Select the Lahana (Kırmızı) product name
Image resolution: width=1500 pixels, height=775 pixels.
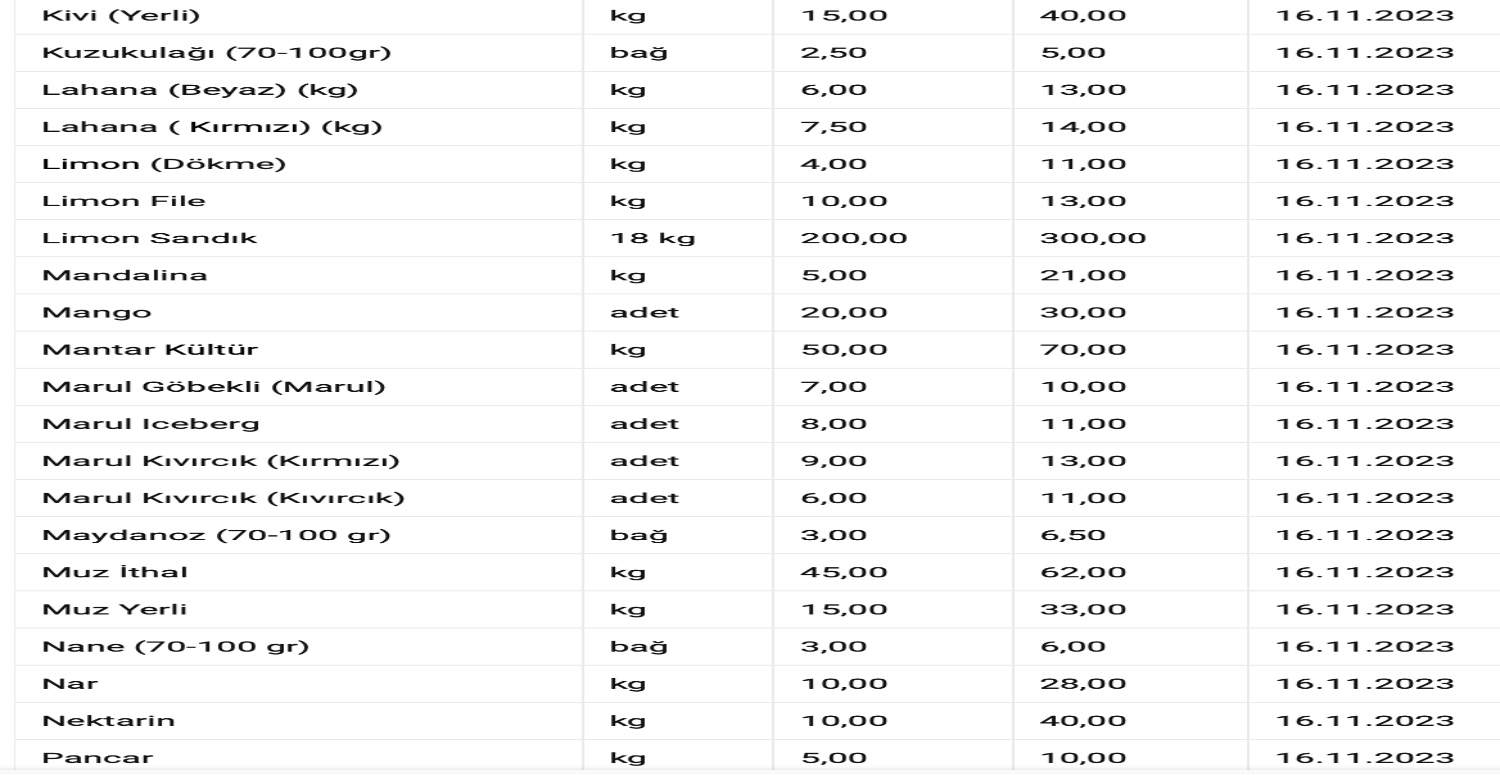coord(212,128)
